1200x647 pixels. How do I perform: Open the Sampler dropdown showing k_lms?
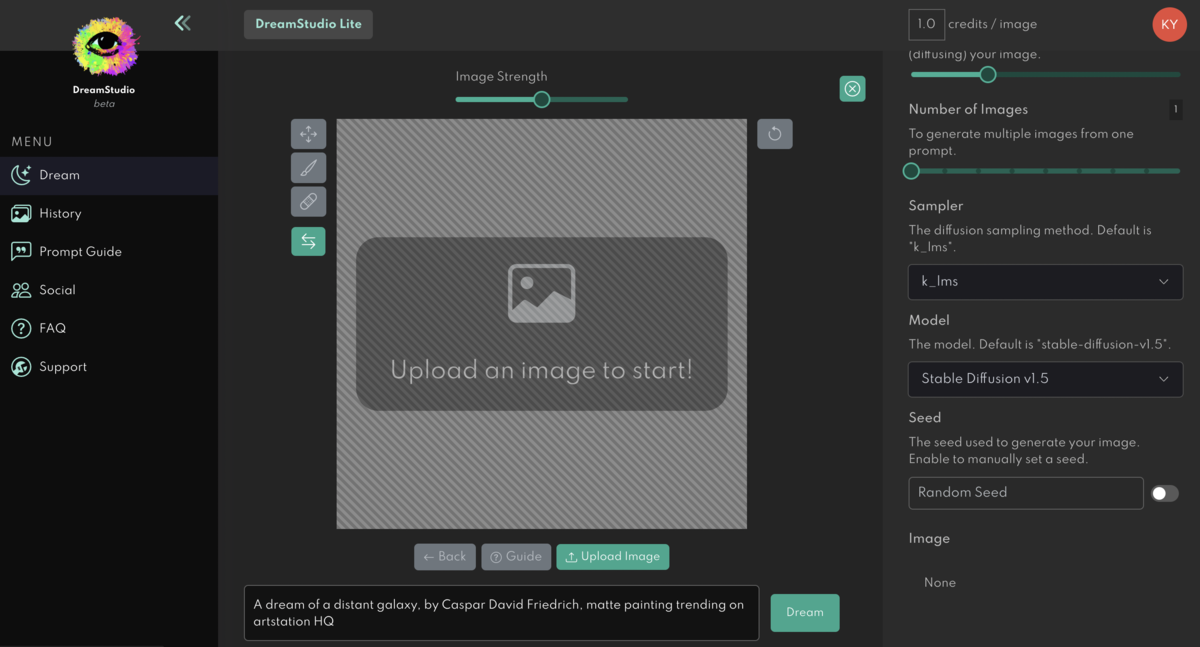(1044, 281)
